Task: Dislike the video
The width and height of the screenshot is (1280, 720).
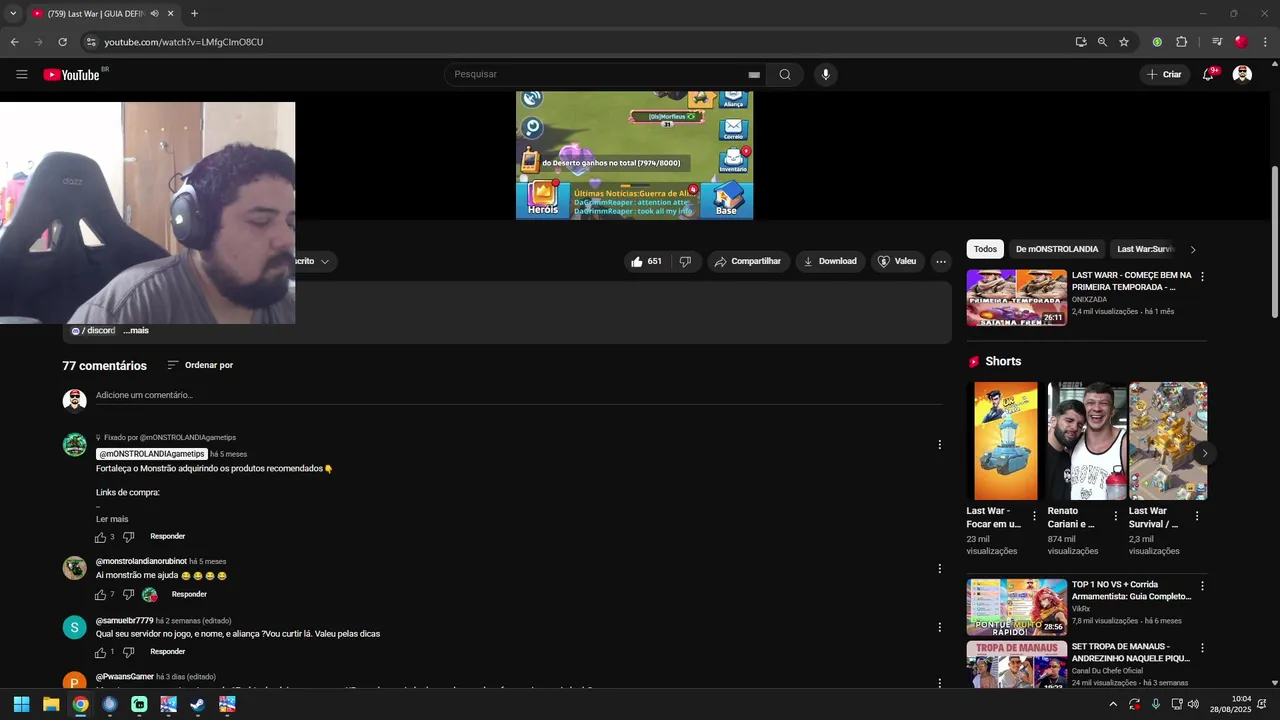Action: coord(685,261)
